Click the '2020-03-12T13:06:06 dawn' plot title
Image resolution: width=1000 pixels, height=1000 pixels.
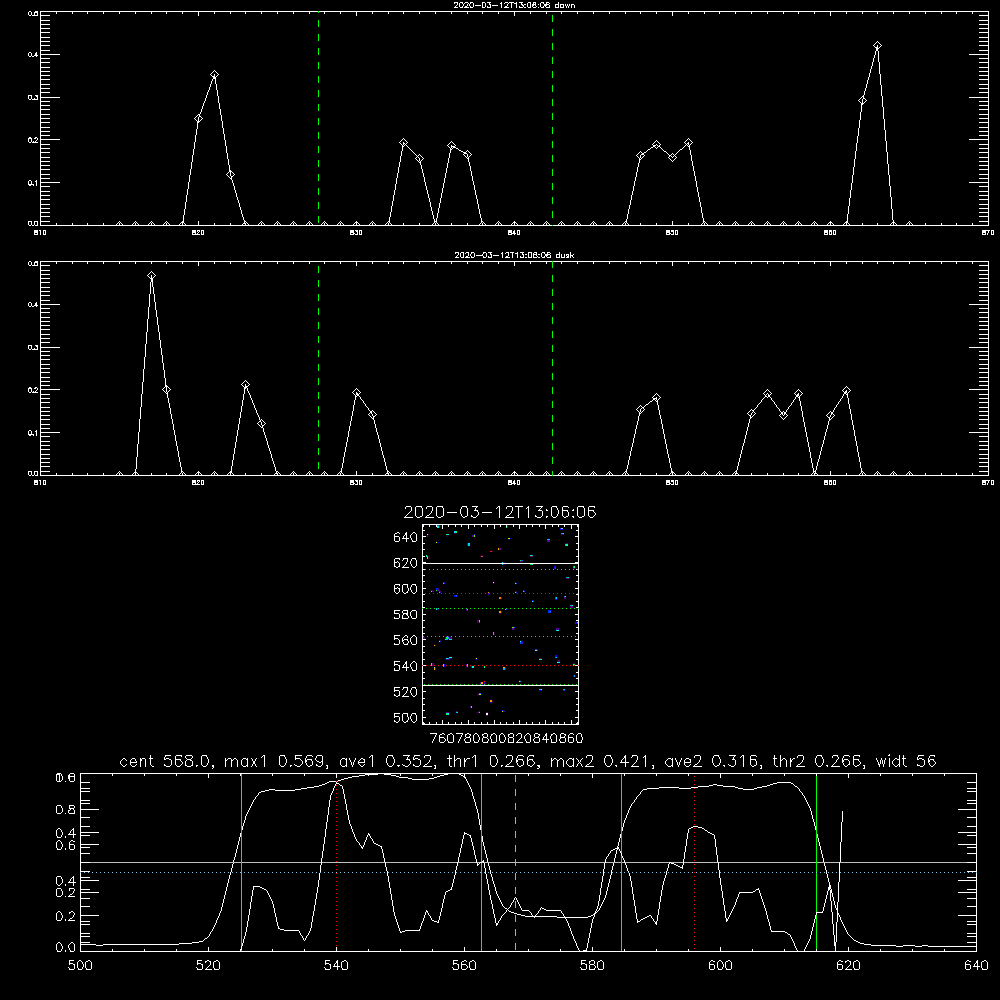[x=514, y=5]
